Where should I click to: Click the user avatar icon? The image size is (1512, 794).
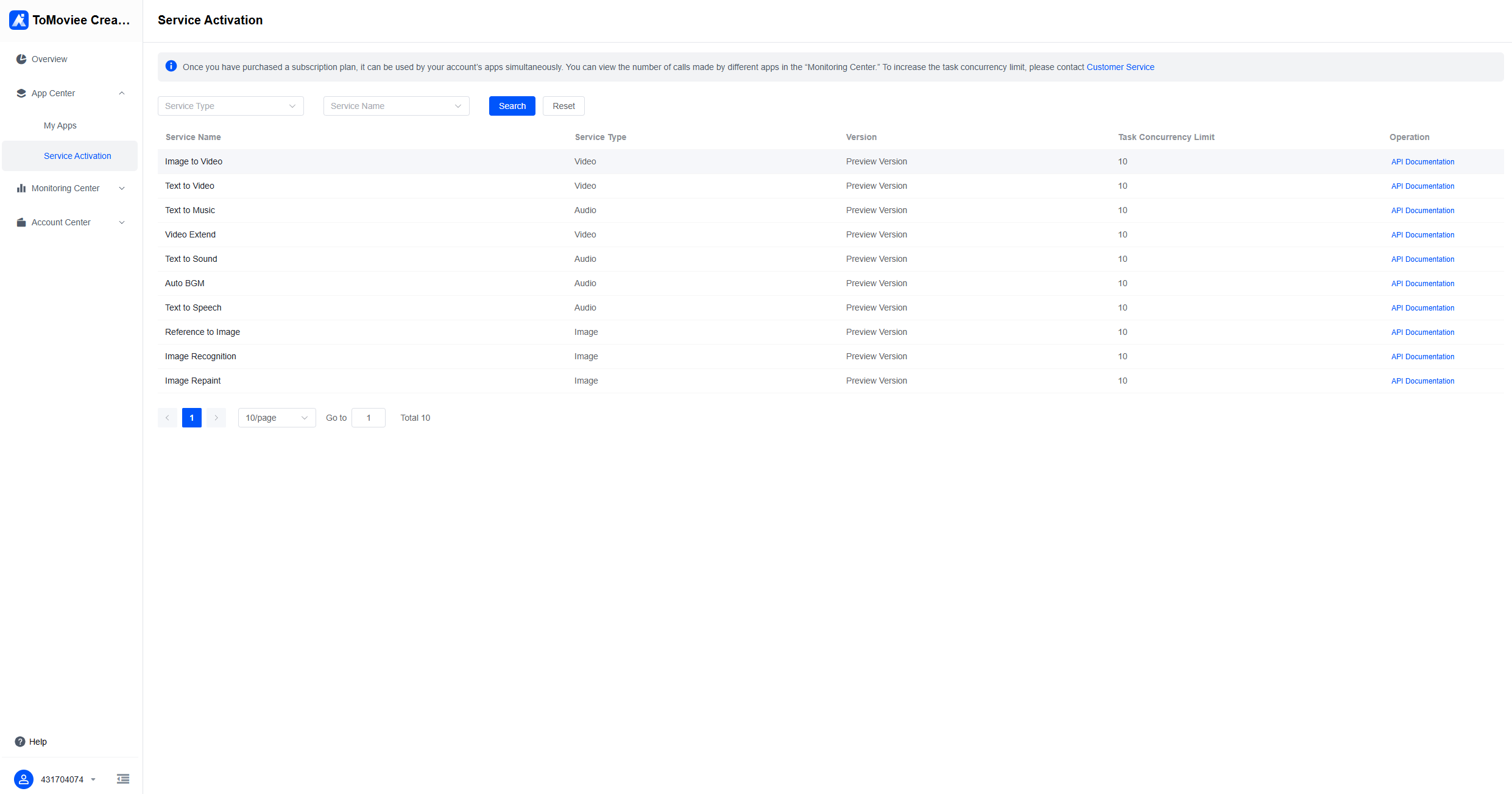24,779
